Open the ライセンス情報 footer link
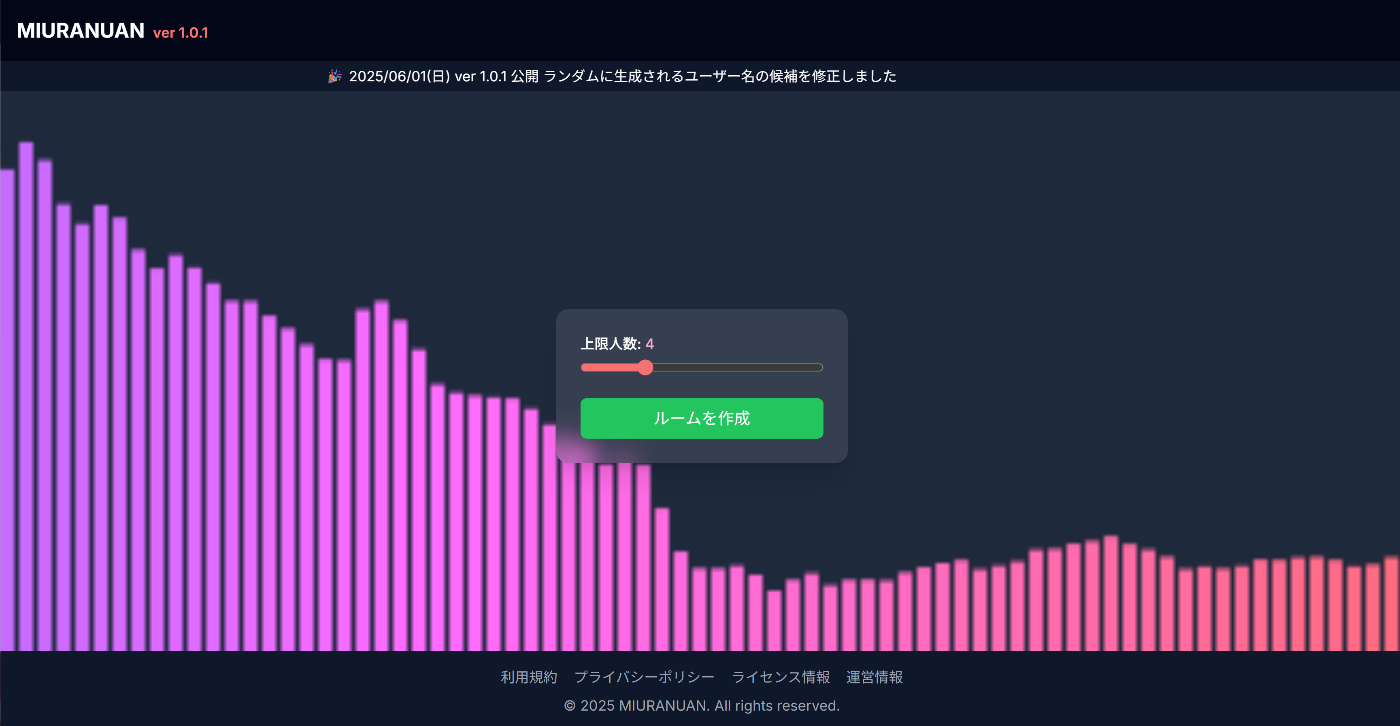Image resolution: width=1400 pixels, height=726 pixels. (781, 677)
